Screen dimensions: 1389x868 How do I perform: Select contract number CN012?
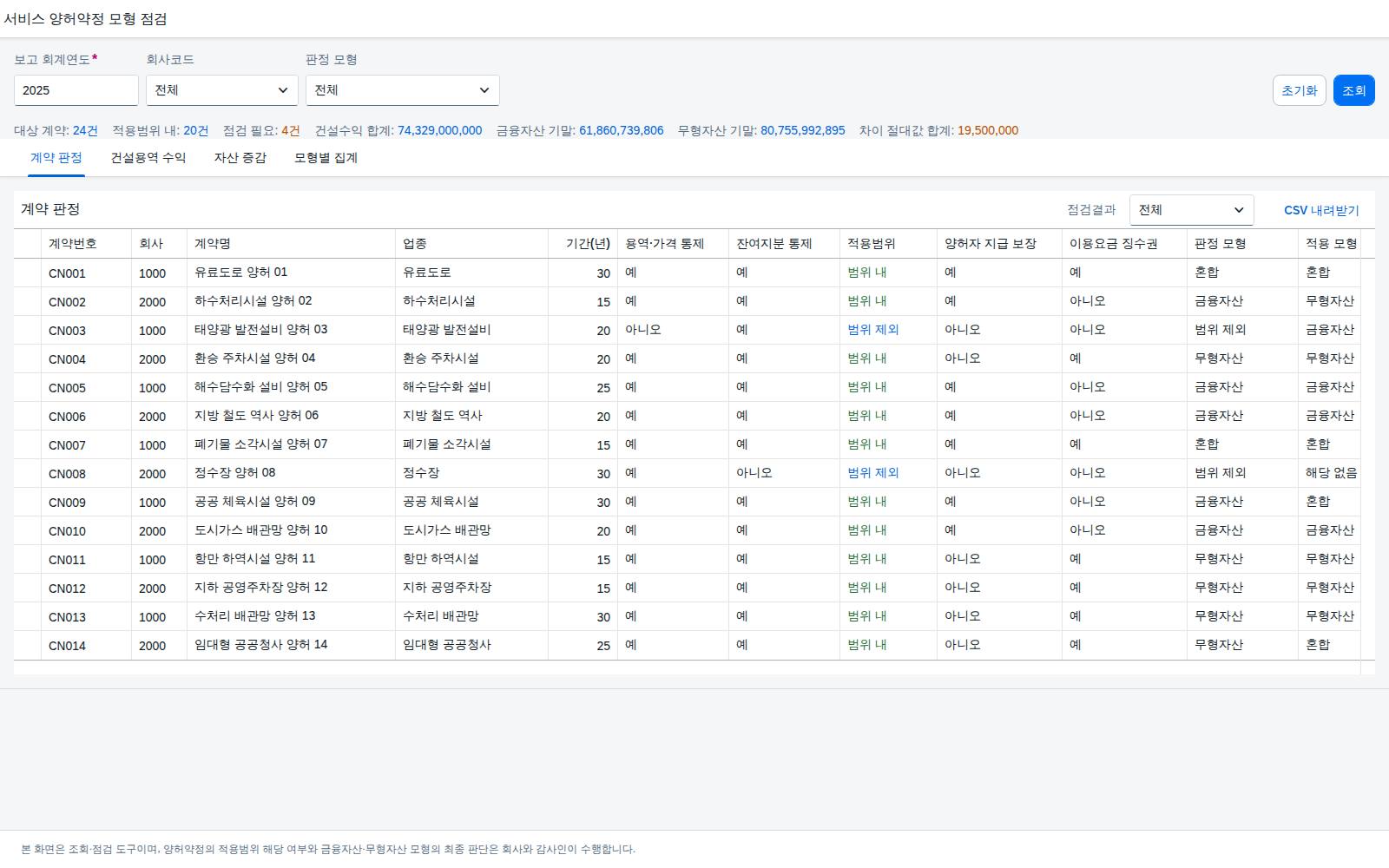coord(67,589)
